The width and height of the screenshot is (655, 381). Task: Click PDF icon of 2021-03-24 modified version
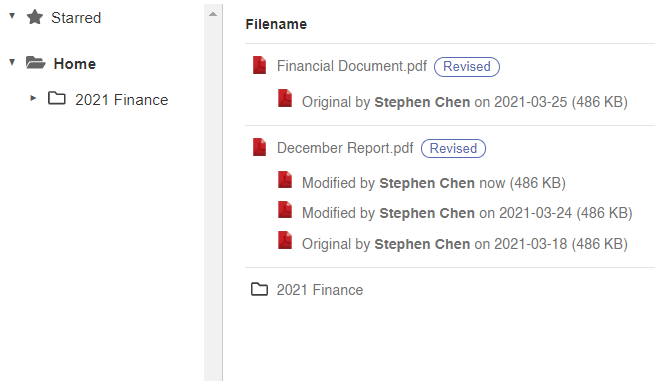(x=285, y=210)
